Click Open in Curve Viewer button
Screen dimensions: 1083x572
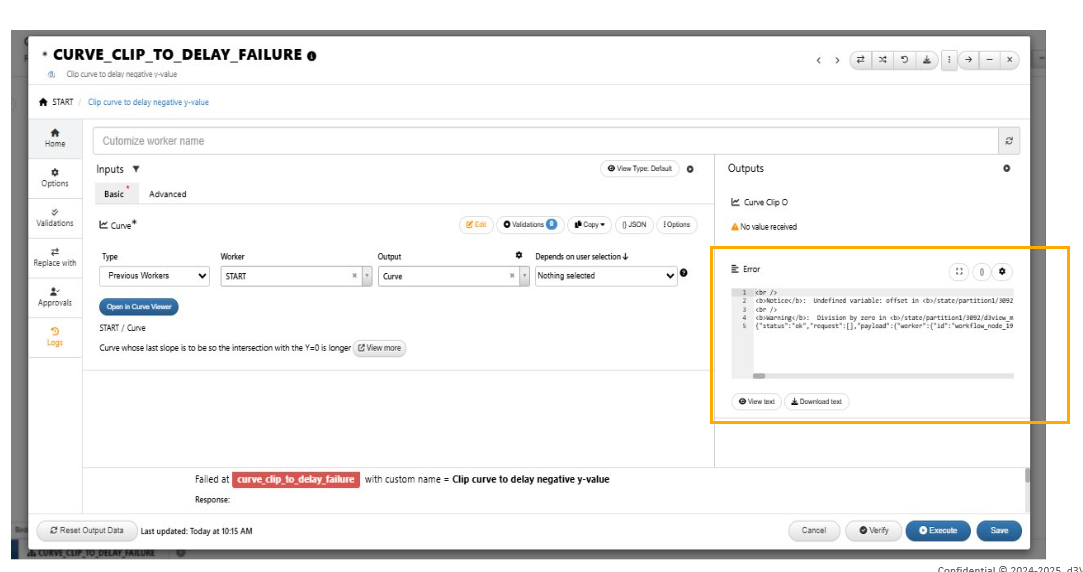139,307
